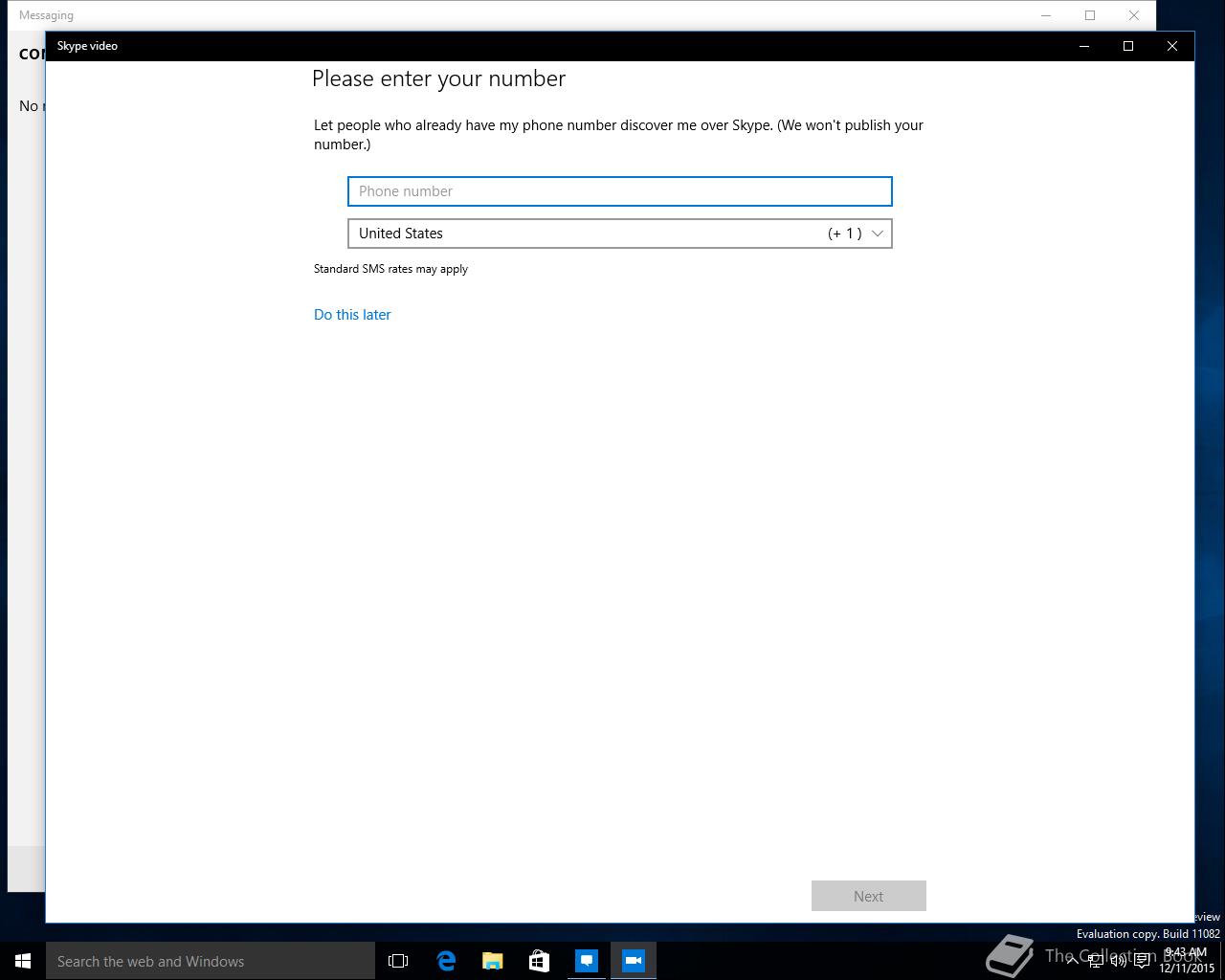
Task: Switch to Skype video taskbar icon
Action: pyautogui.click(x=634, y=961)
